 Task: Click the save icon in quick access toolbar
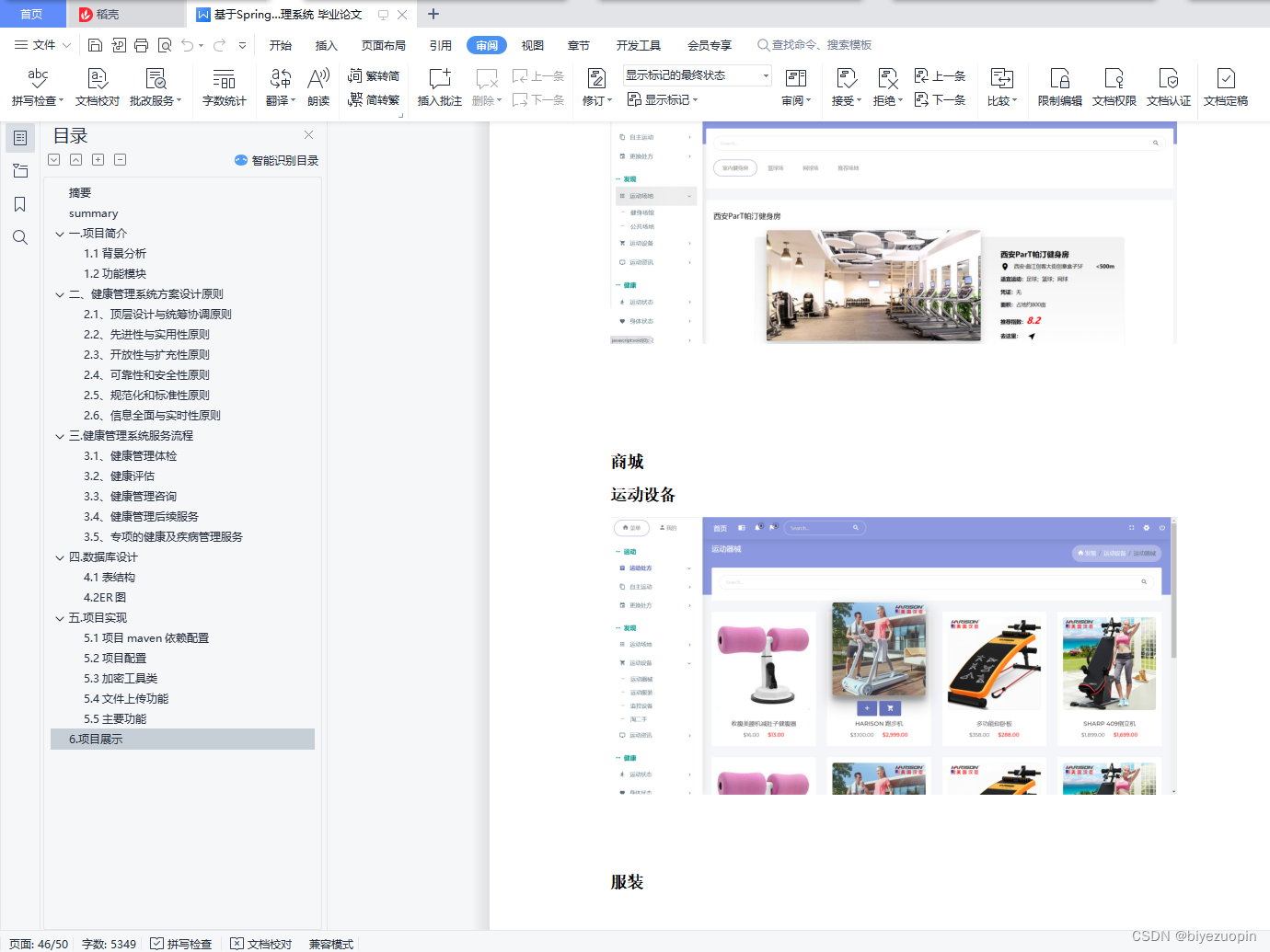click(95, 45)
